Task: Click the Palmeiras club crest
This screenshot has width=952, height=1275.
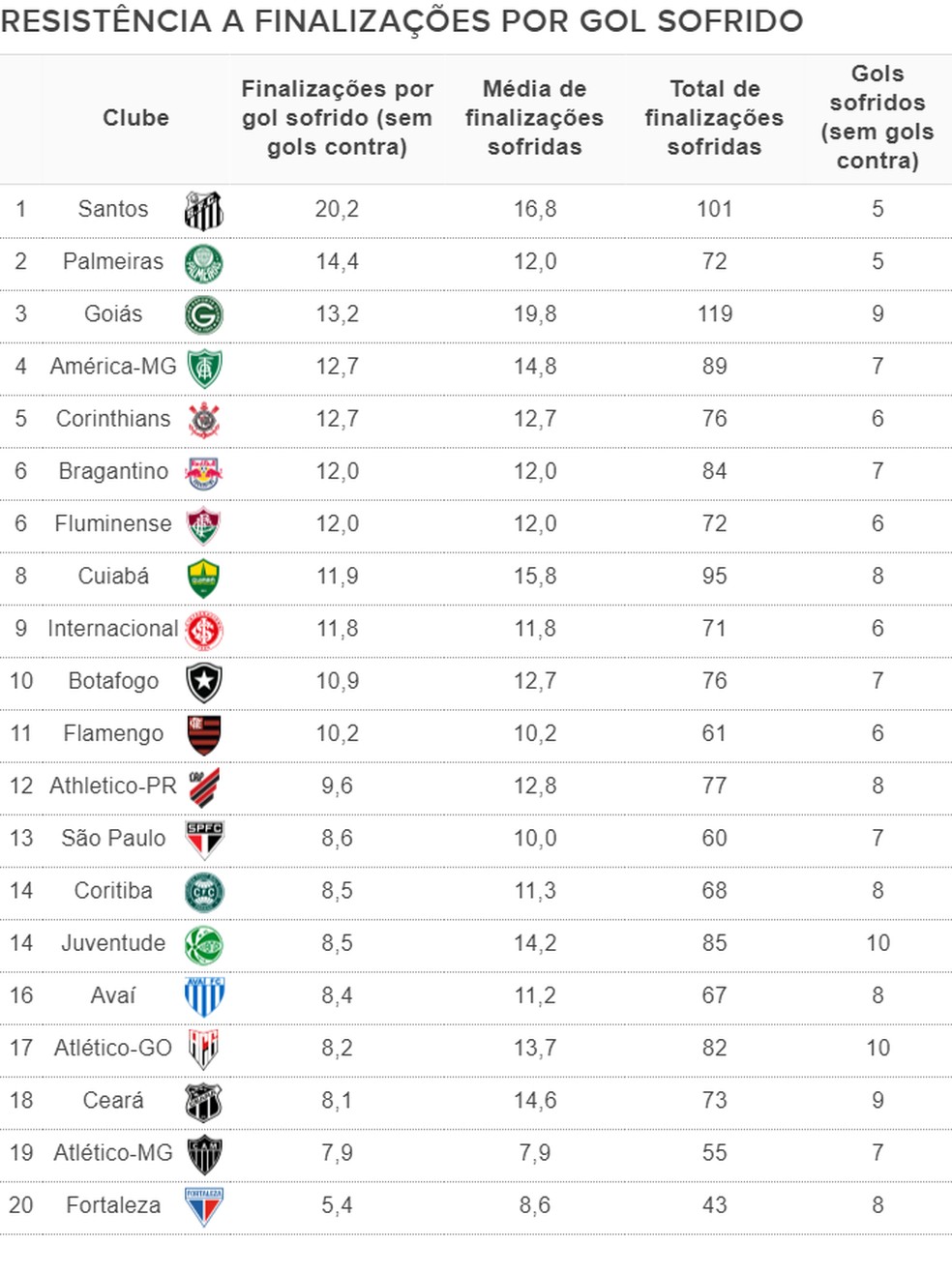Action: (204, 263)
